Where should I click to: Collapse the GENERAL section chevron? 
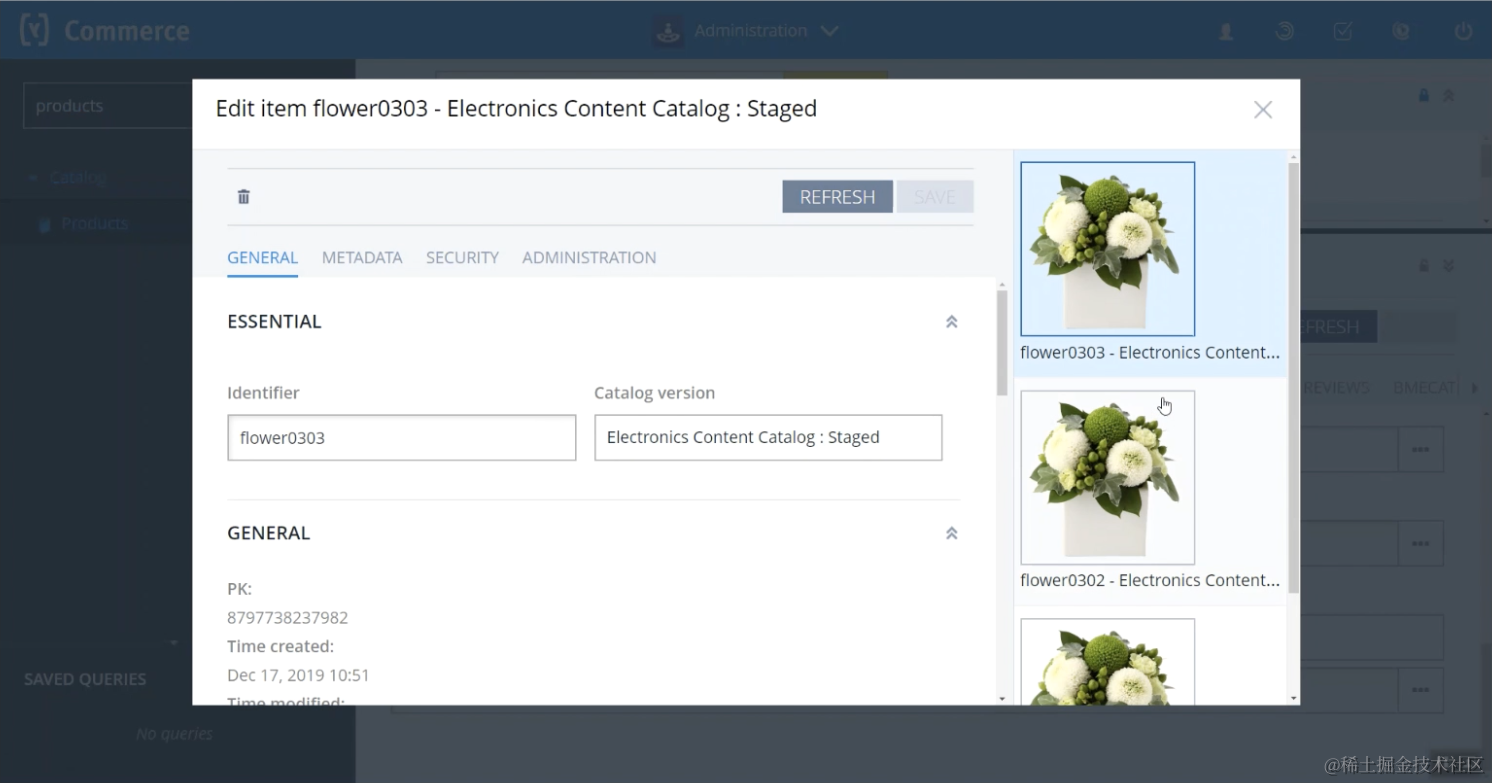[x=952, y=533]
